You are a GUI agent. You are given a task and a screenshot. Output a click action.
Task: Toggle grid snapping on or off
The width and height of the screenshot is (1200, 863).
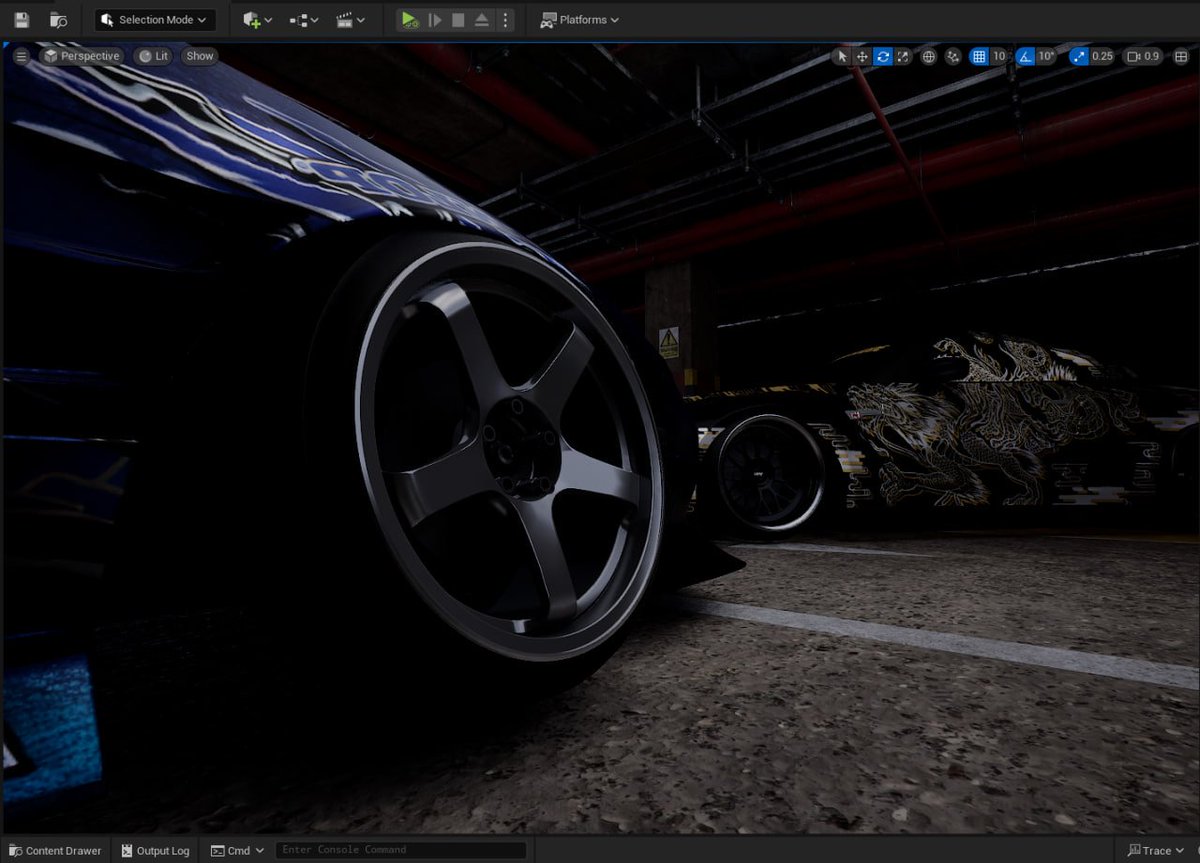pos(979,57)
